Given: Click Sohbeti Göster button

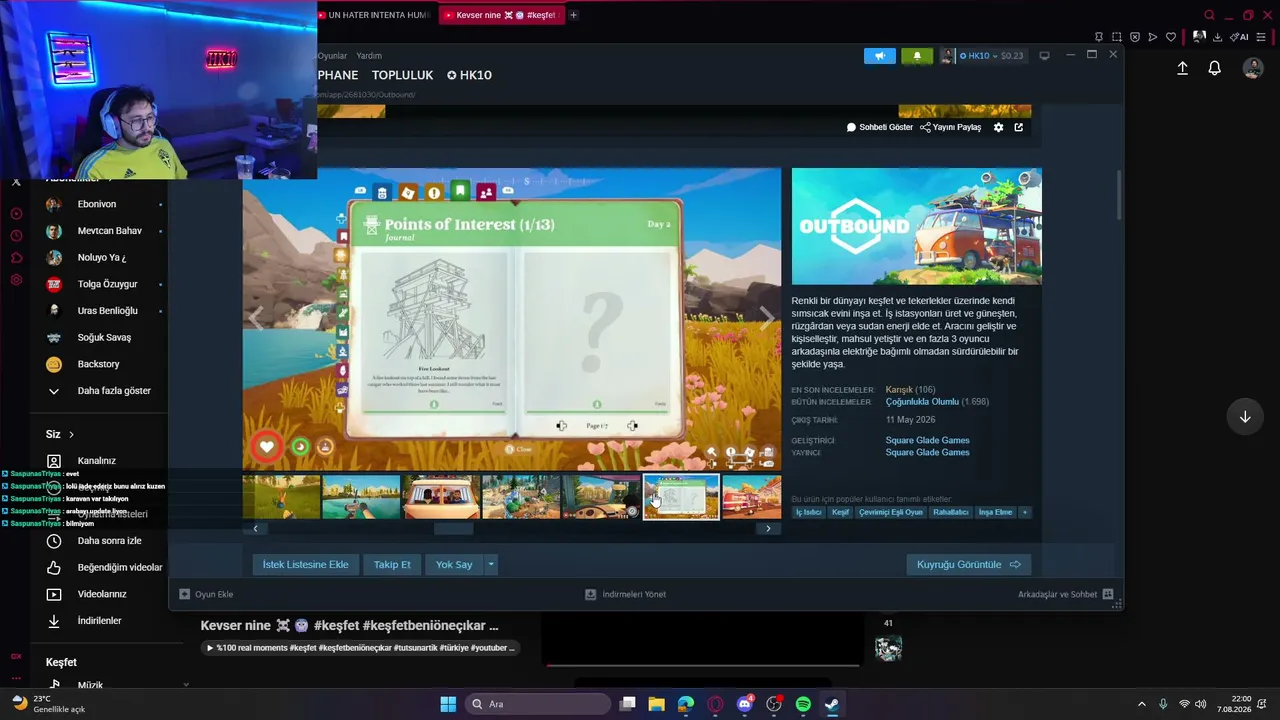Looking at the screenshot, I should (x=880, y=127).
